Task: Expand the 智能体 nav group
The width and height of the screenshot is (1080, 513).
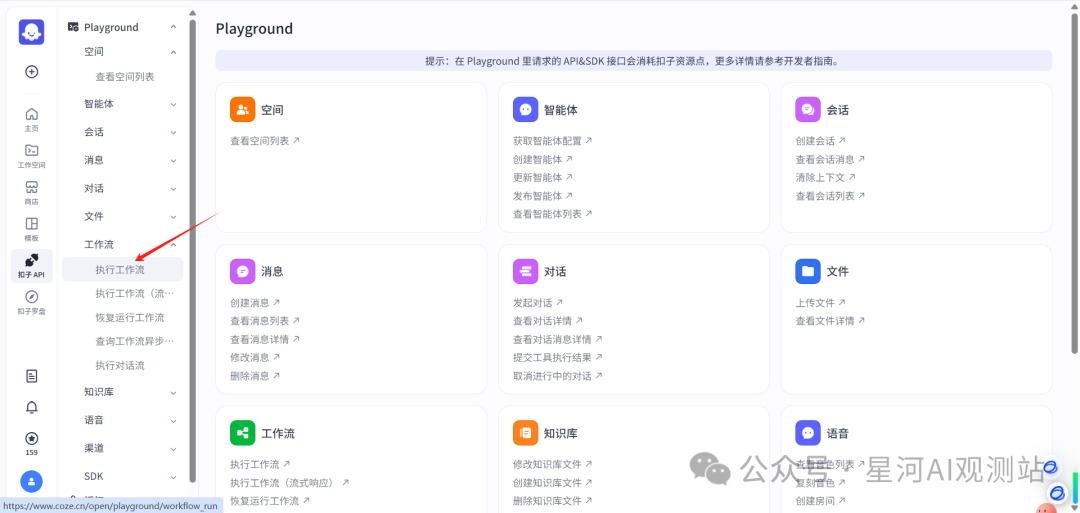Action: point(174,104)
